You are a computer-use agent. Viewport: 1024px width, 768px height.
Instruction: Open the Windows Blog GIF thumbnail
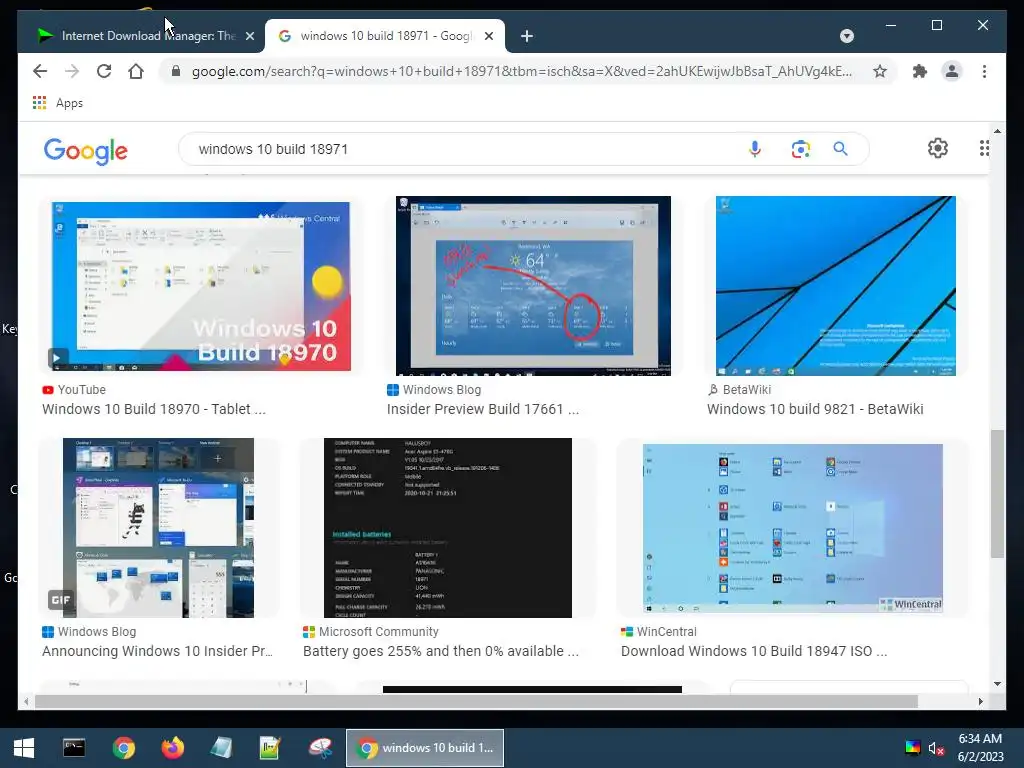(x=158, y=528)
